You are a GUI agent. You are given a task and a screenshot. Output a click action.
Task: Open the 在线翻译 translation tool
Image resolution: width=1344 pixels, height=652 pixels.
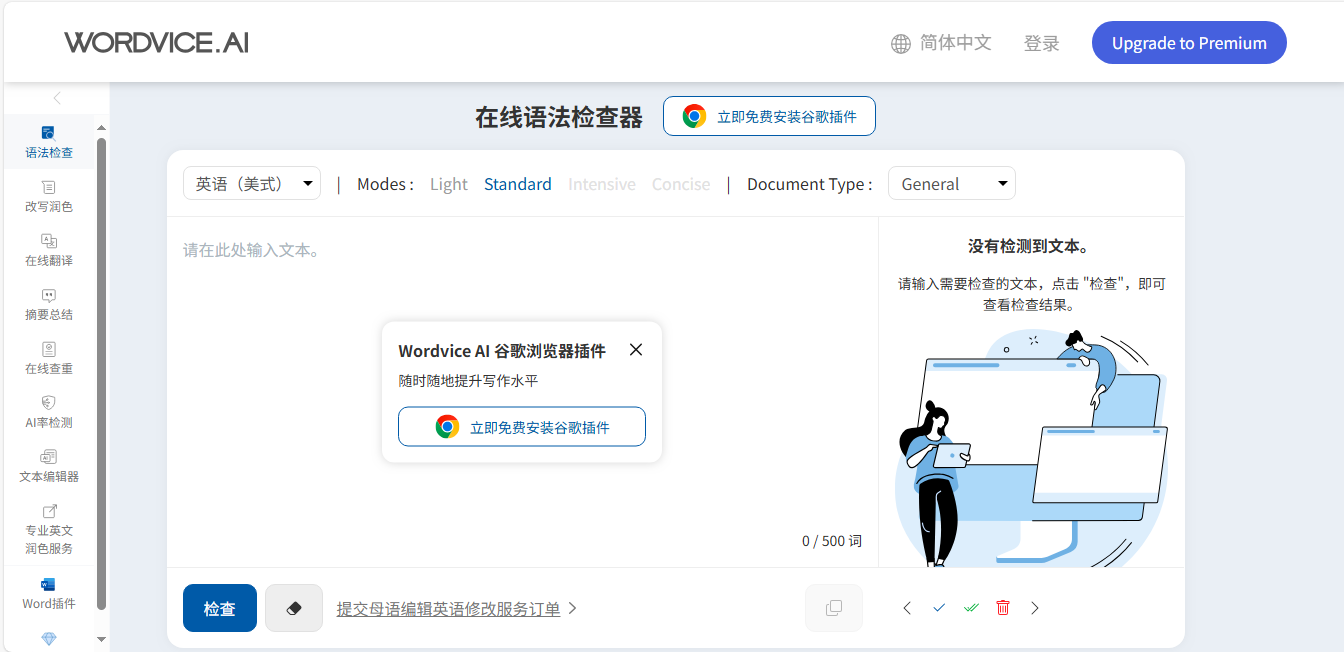49,250
